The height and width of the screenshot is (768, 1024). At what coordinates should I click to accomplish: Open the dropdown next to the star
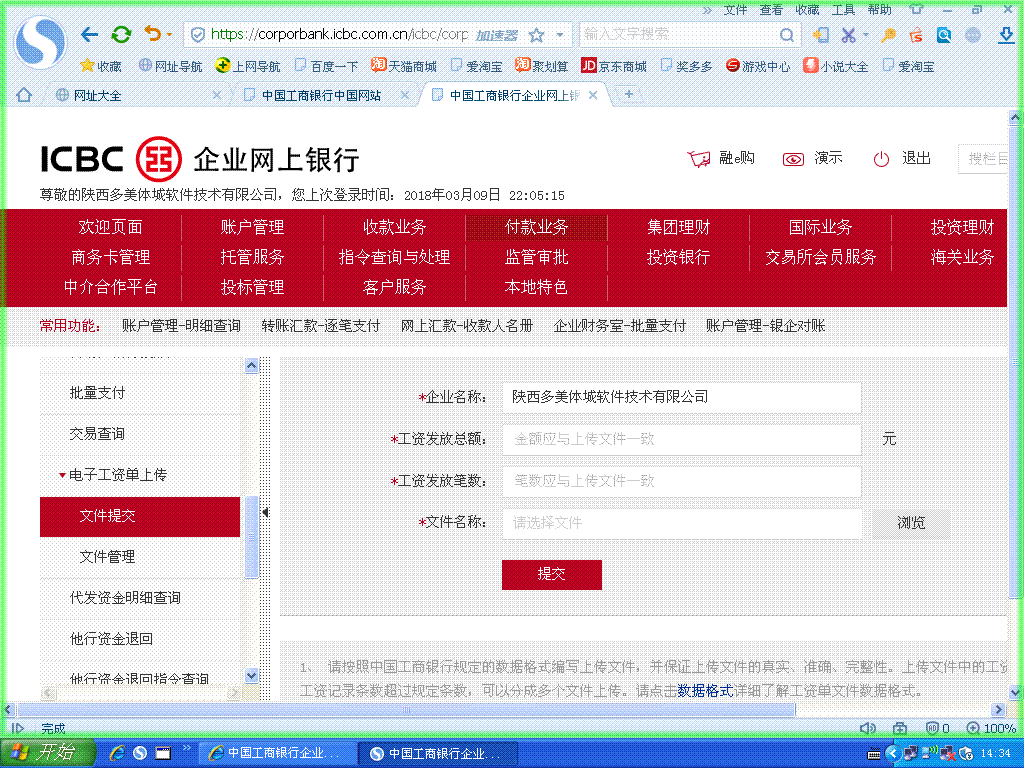(x=560, y=35)
